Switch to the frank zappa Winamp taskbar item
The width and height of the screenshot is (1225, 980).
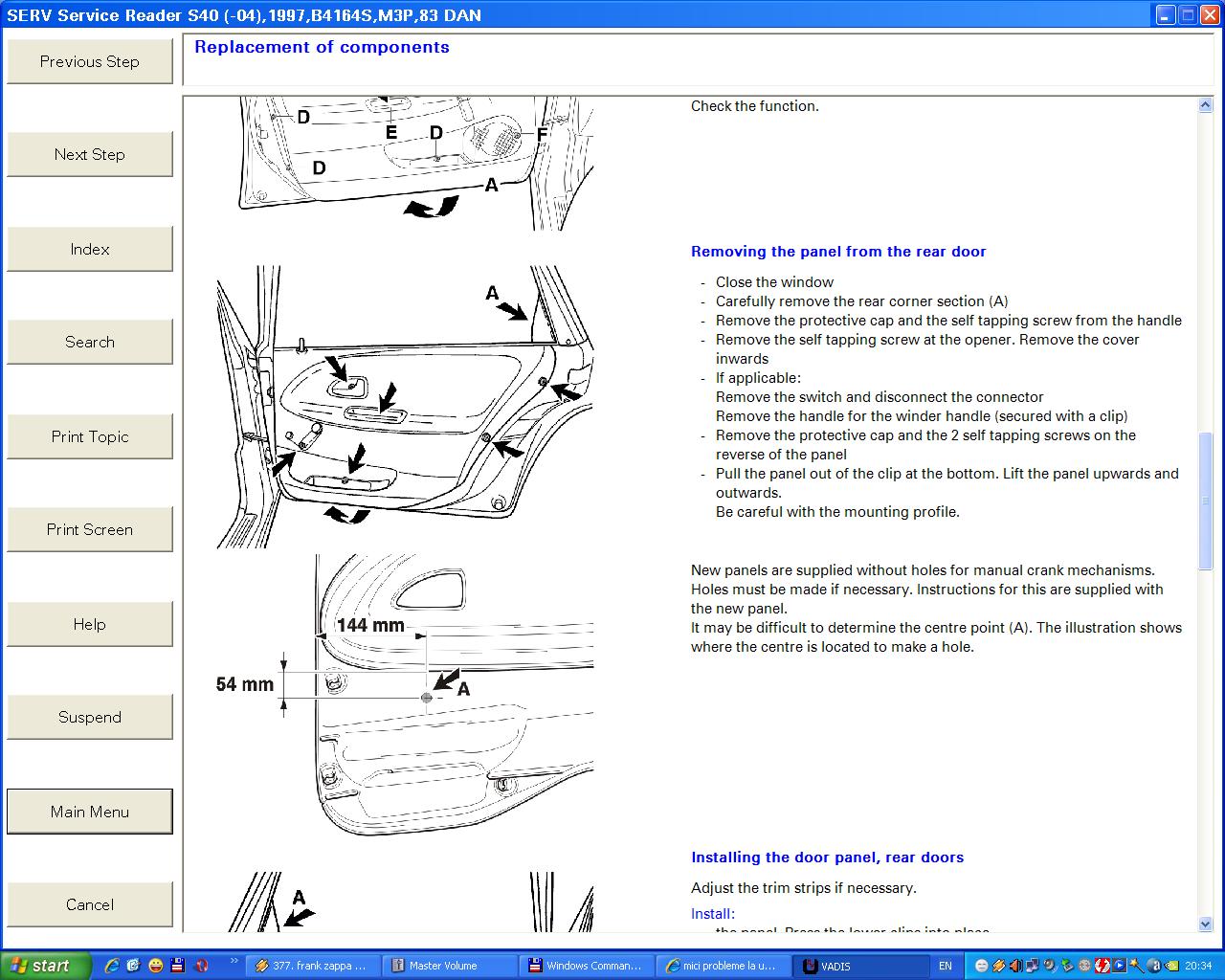pos(312,966)
